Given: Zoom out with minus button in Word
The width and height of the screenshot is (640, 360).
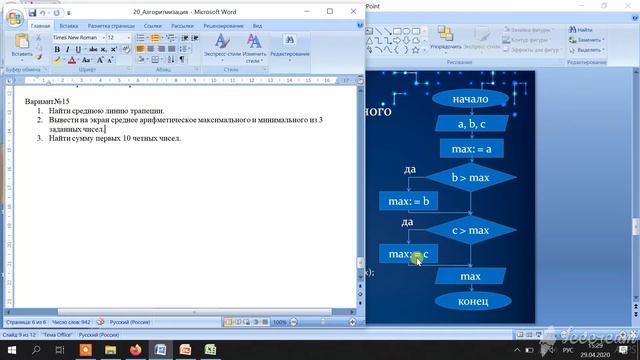Looking at the screenshot, I should (x=293, y=322).
